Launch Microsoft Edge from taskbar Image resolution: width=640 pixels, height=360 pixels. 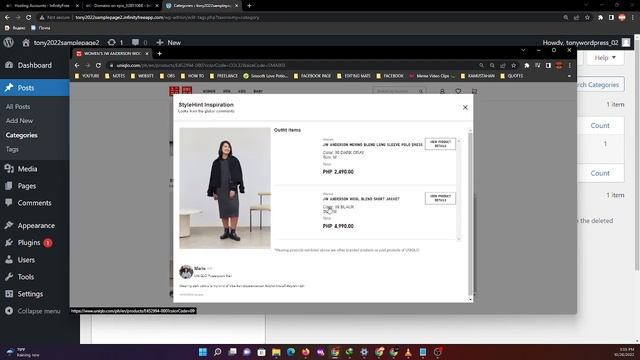[291, 352]
